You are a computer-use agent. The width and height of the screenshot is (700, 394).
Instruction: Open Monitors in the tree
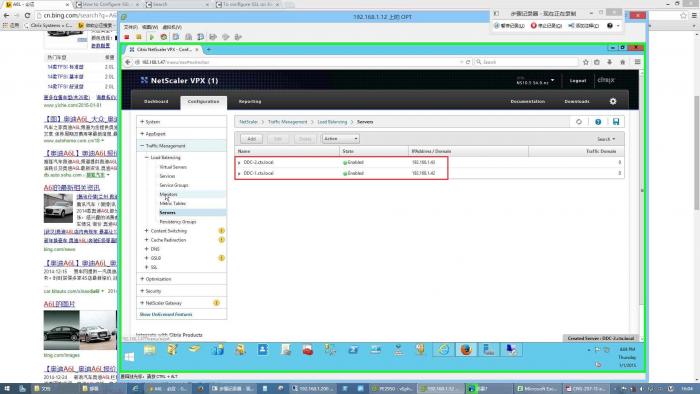[168, 194]
